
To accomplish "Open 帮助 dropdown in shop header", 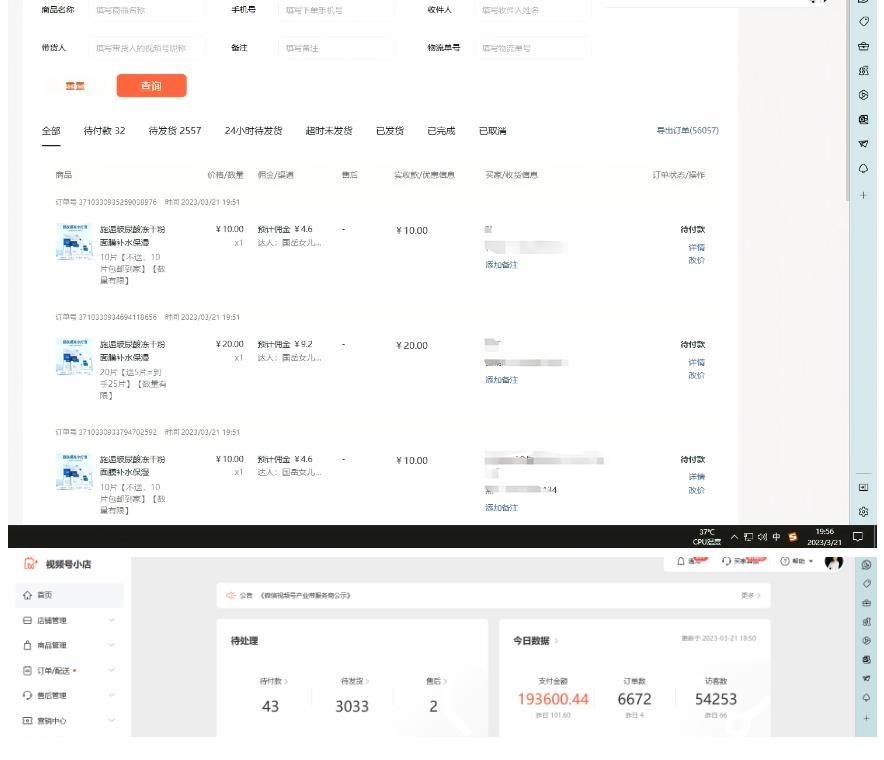I will pyautogui.click(x=797, y=562).
